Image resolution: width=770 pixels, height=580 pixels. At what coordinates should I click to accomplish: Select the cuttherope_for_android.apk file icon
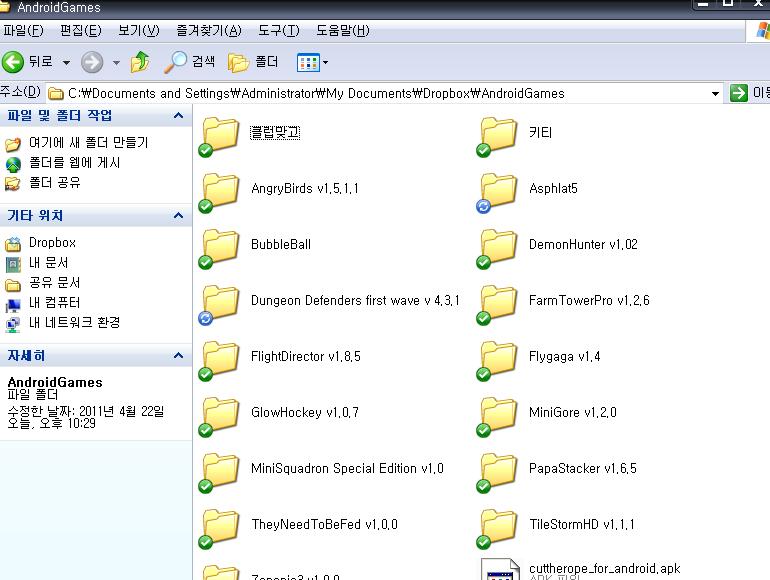click(x=500, y=570)
